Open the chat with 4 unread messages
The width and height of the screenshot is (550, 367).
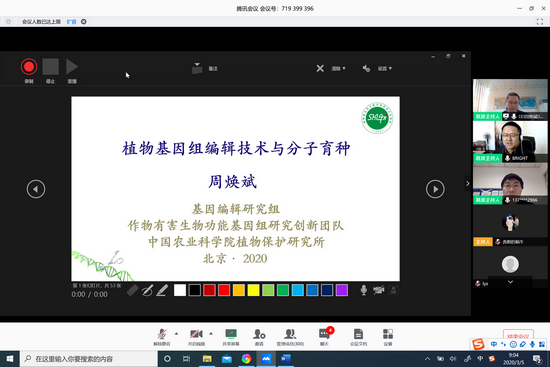pyautogui.click(x=324, y=337)
